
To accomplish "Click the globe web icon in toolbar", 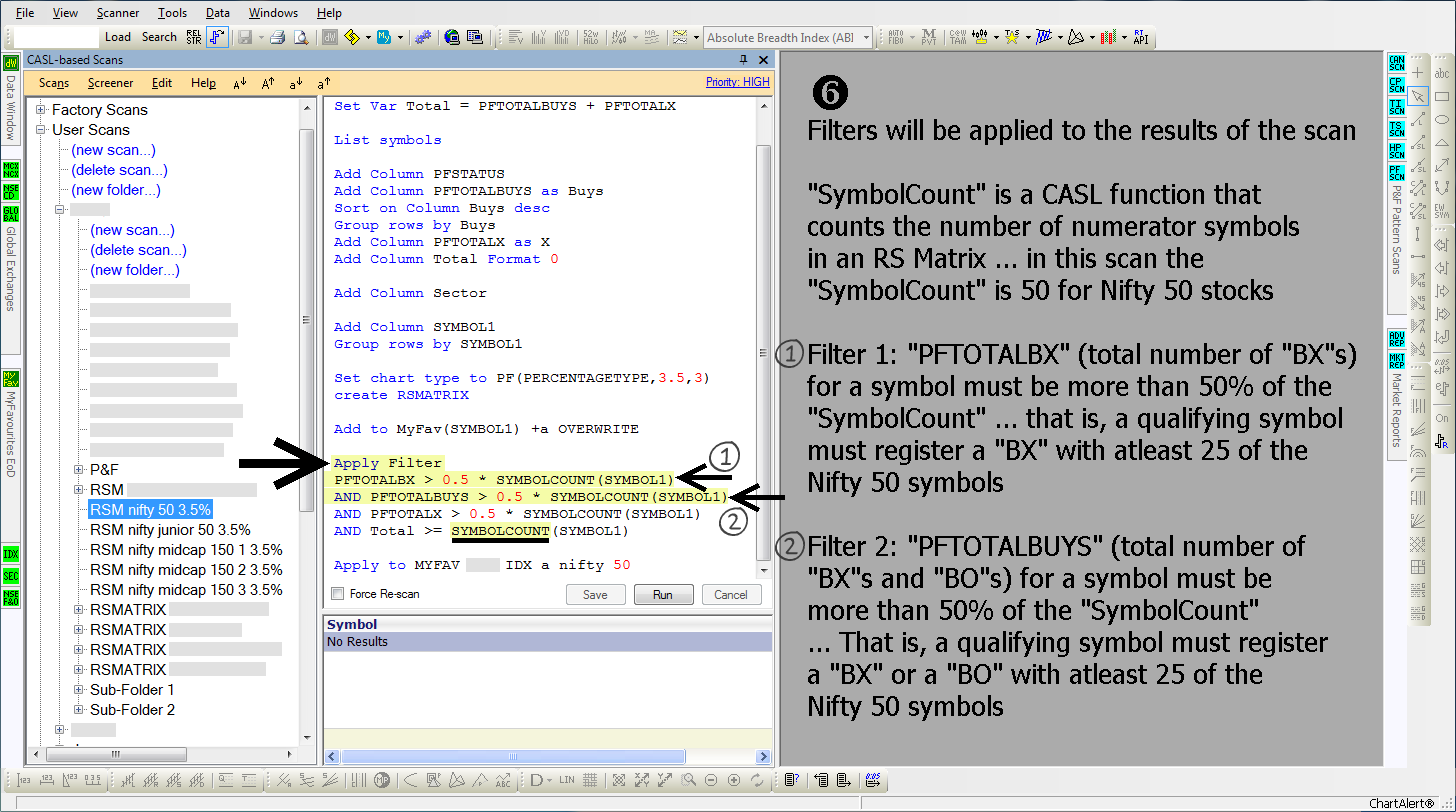I will click(x=451, y=37).
